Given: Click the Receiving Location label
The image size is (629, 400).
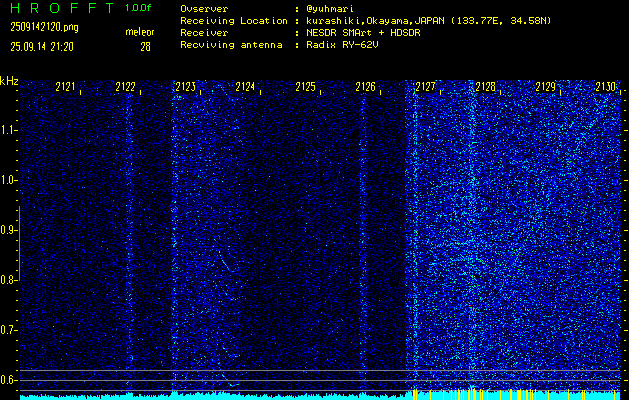Looking at the screenshot, I should coord(234,21).
